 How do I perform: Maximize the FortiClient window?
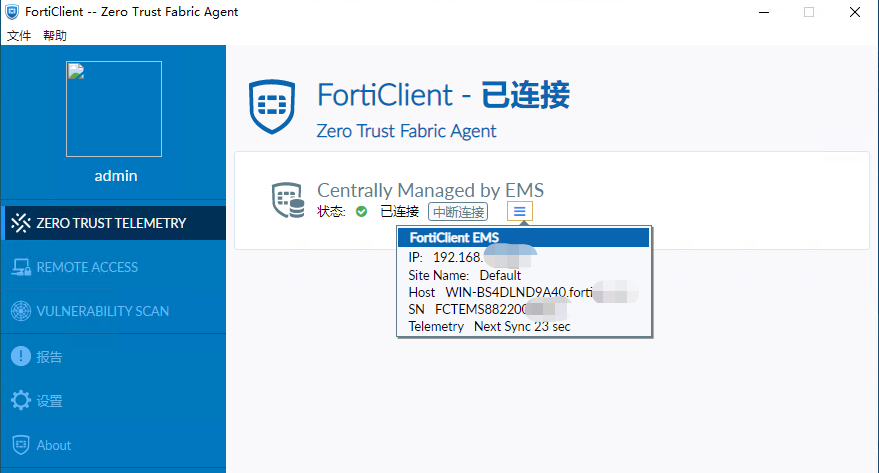(808, 12)
